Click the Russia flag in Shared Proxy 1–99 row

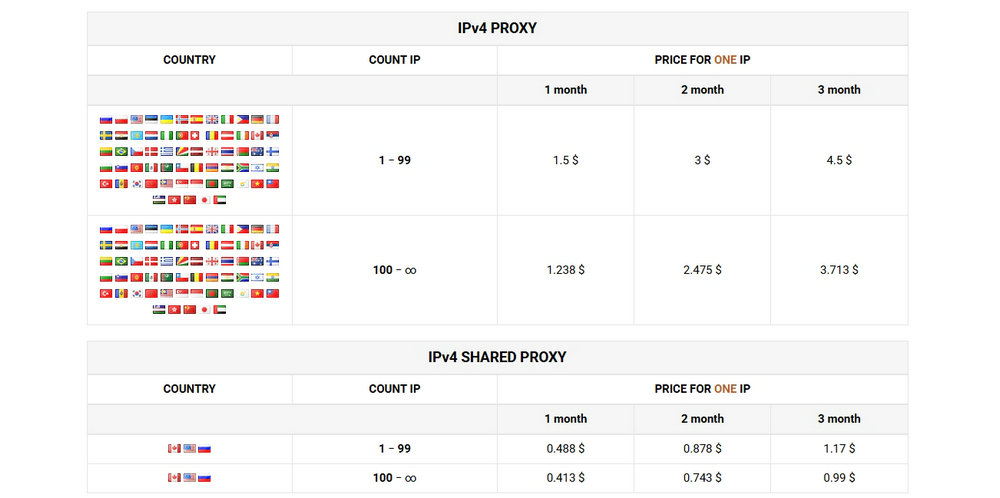coord(205,448)
